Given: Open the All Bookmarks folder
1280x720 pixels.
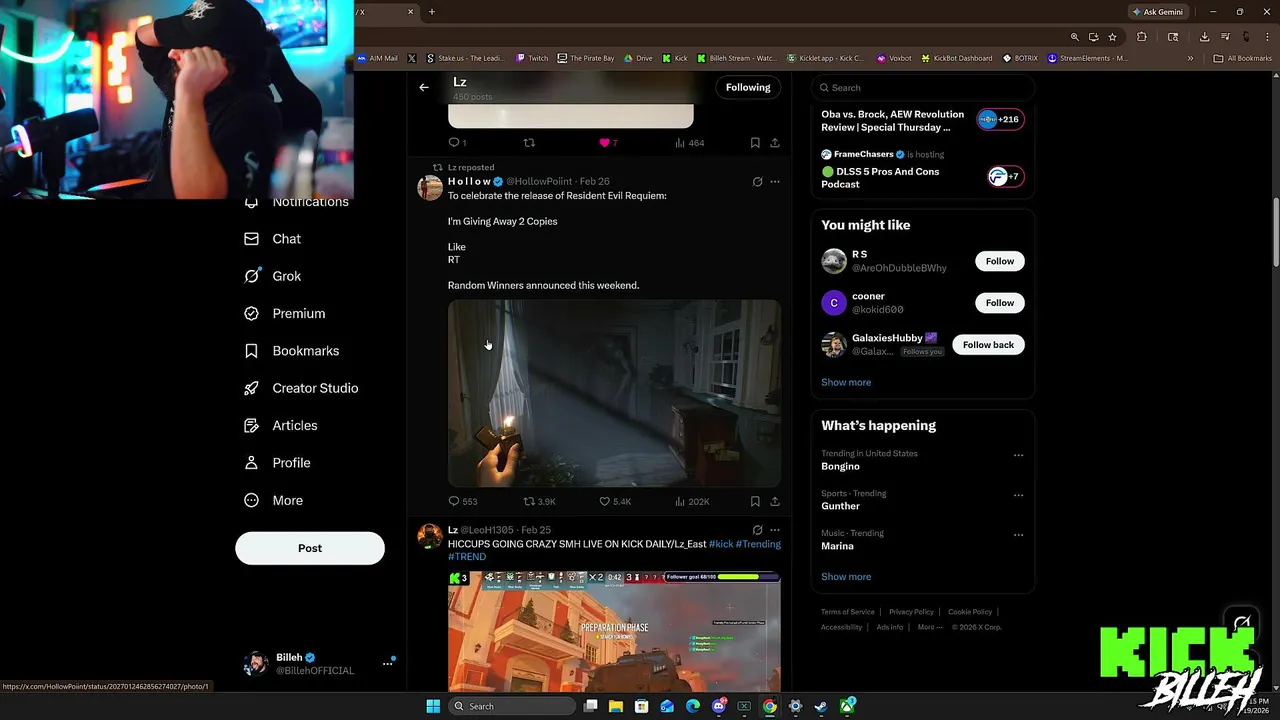Looking at the screenshot, I should click(x=1242, y=58).
